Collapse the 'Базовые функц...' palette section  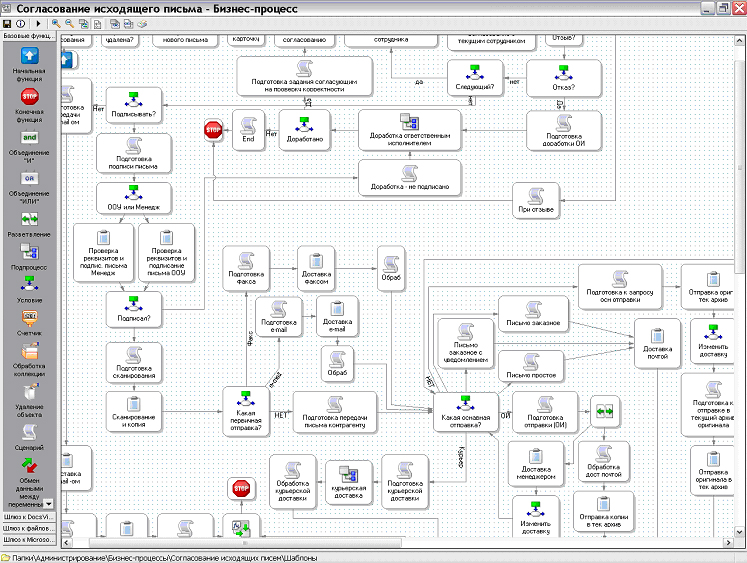pos(30,35)
